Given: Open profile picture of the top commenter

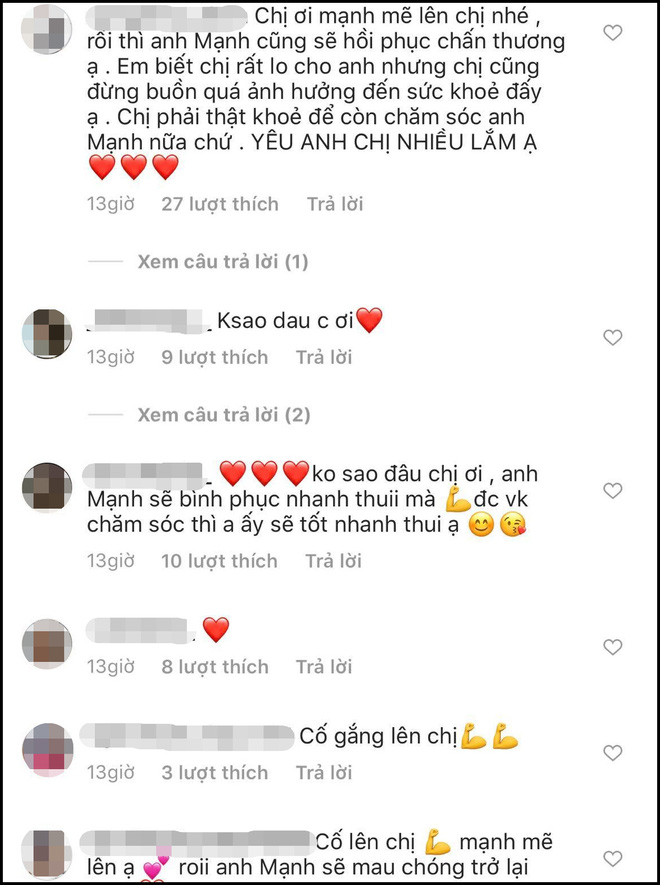Looking at the screenshot, I should pos(46,29).
